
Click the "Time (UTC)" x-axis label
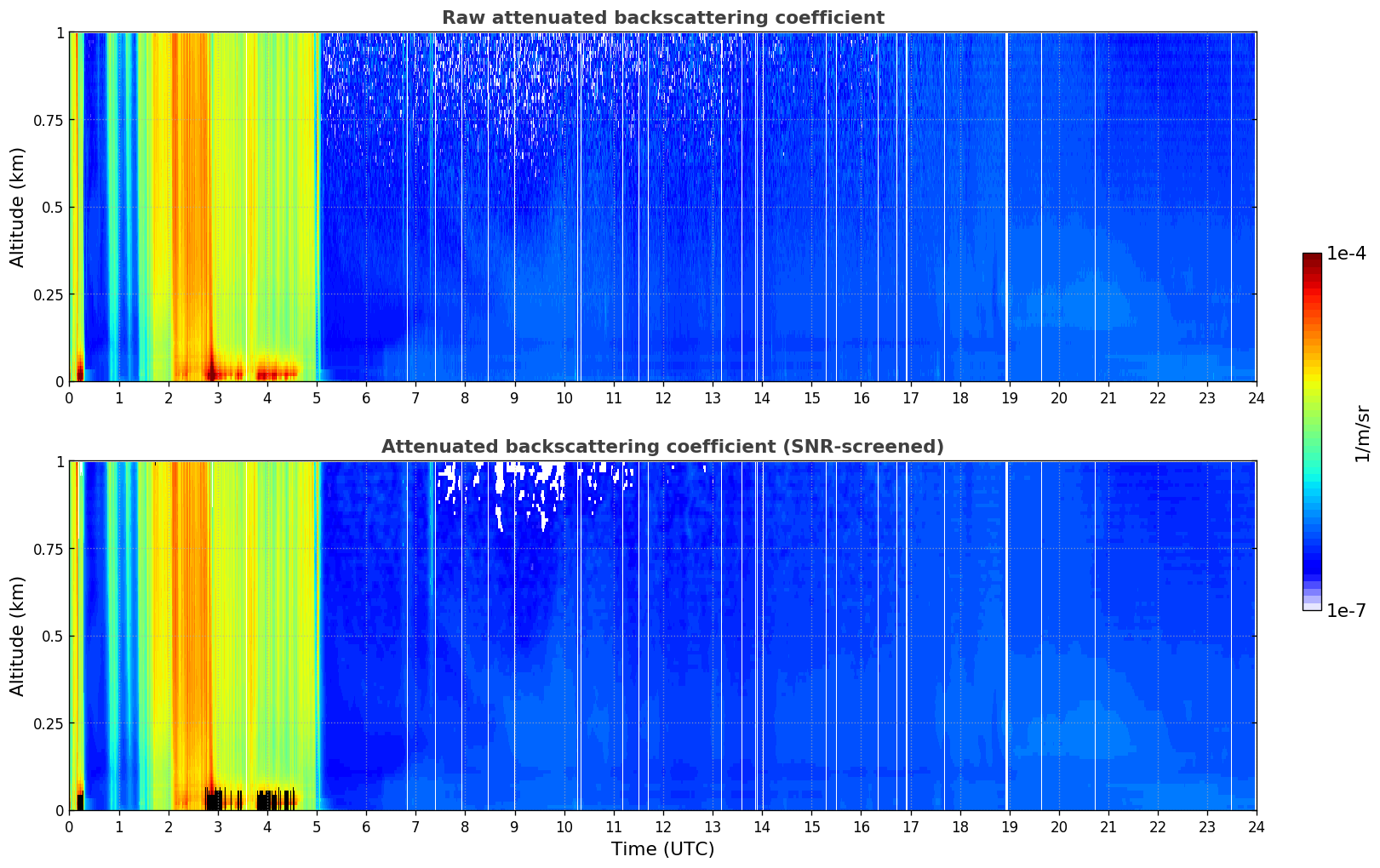coord(662,848)
